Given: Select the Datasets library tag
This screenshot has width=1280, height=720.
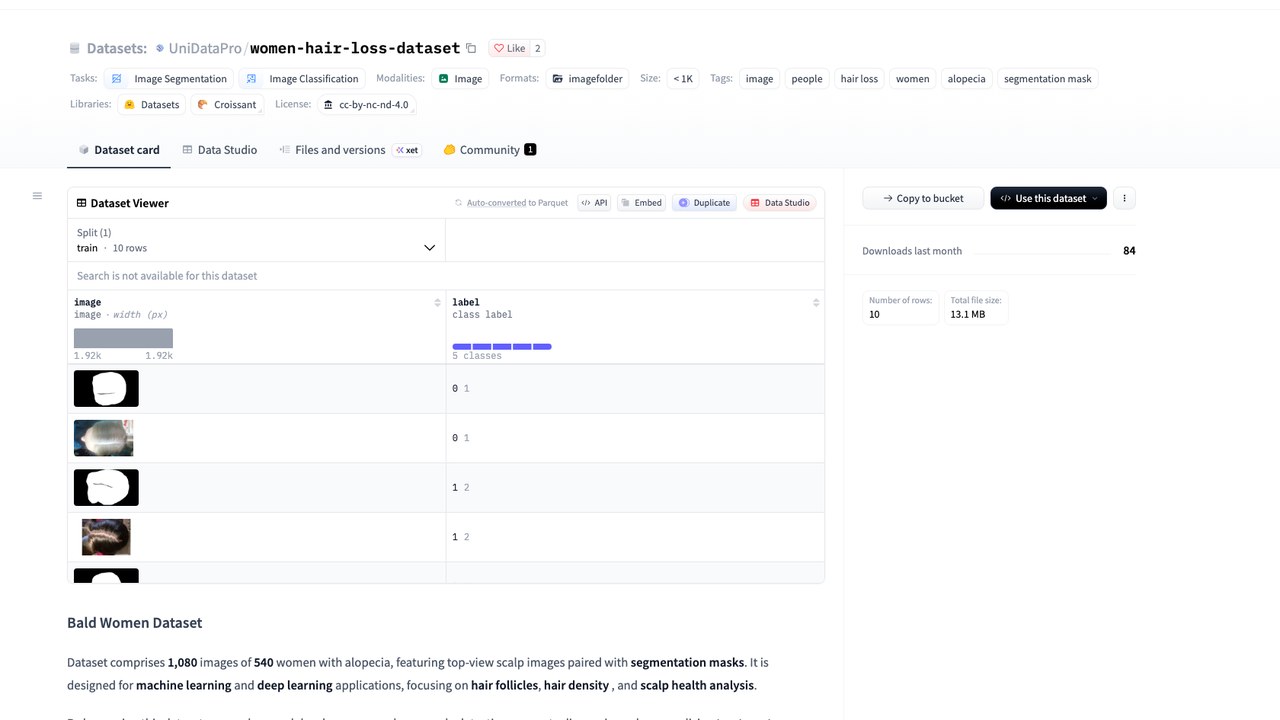Looking at the screenshot, I should [152, 105].
